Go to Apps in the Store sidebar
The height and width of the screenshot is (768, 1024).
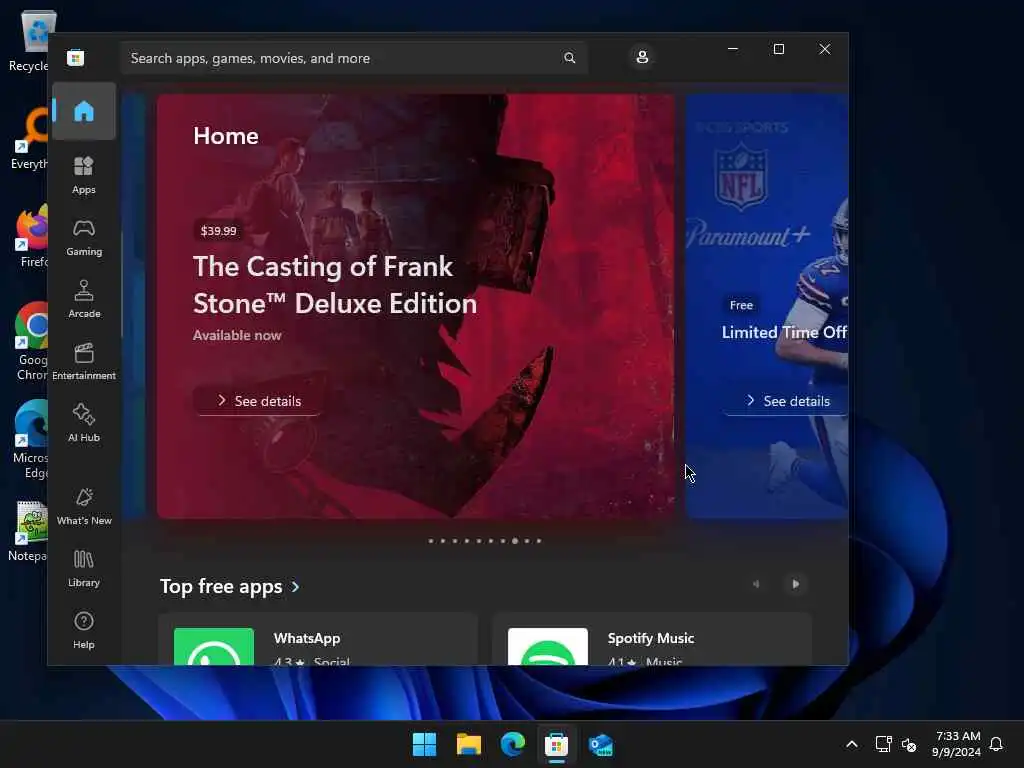point(84,175)
